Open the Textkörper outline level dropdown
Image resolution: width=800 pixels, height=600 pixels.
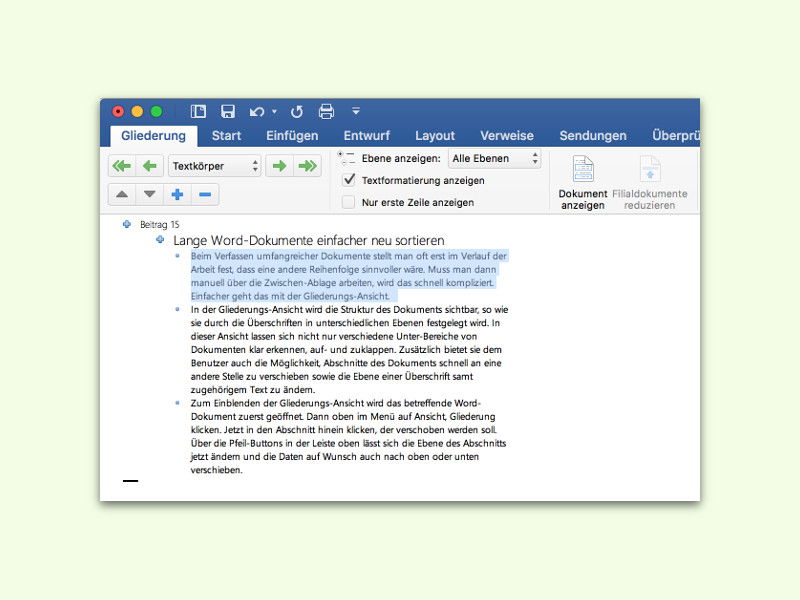pyautogui.click(x=215, y=166)
